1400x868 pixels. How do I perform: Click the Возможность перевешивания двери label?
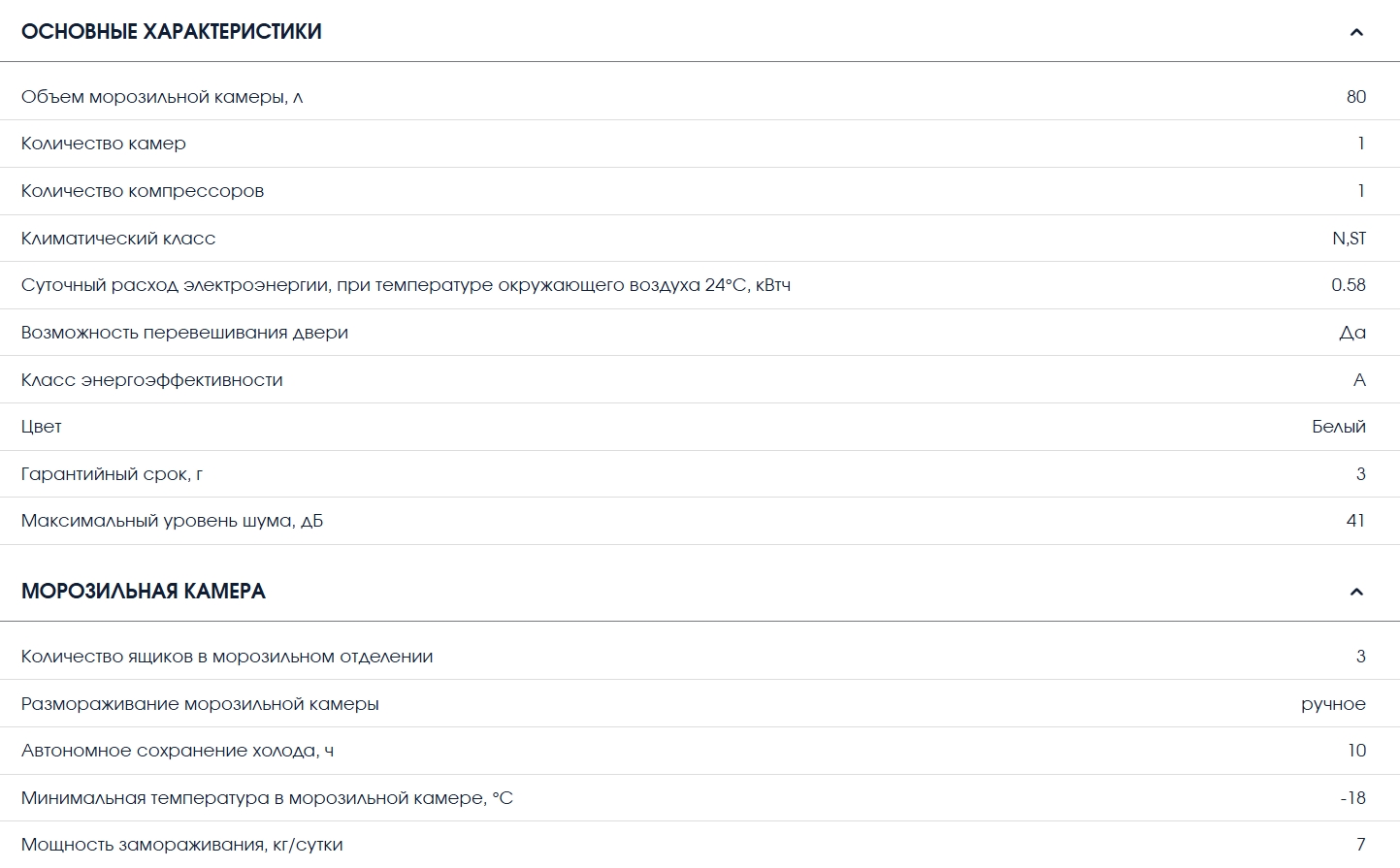[x=184, y=333]
